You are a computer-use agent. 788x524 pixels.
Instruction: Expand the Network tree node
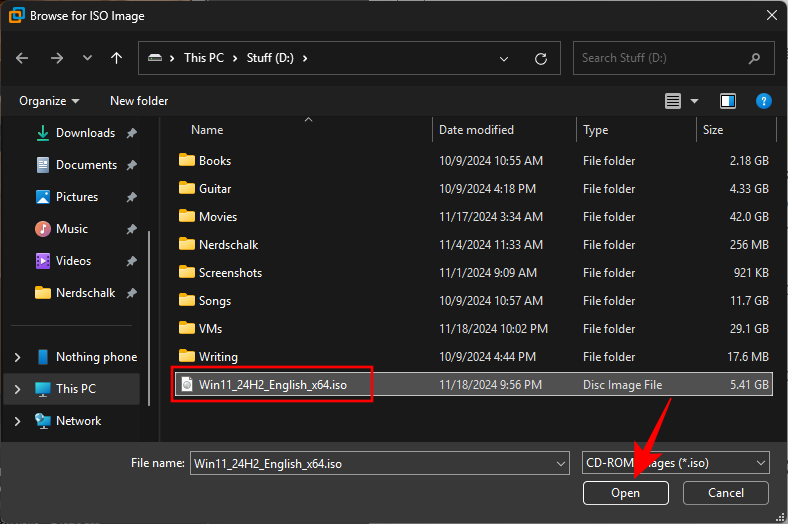[x=17, y=421]
